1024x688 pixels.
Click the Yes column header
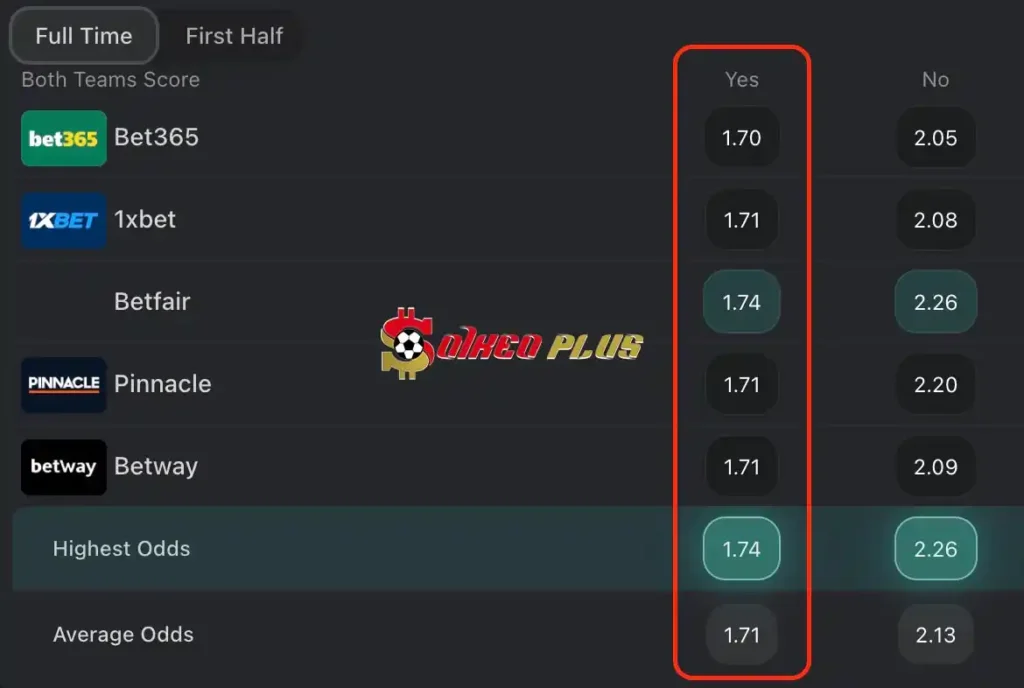tap(741, 79)
